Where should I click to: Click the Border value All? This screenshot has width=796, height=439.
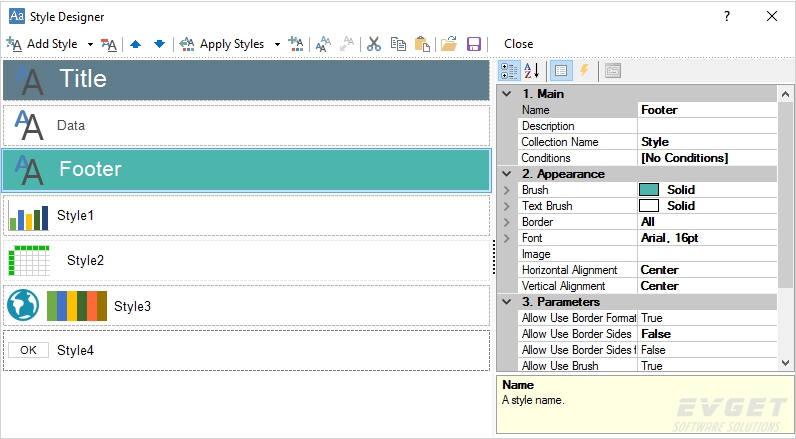point(707,222)
